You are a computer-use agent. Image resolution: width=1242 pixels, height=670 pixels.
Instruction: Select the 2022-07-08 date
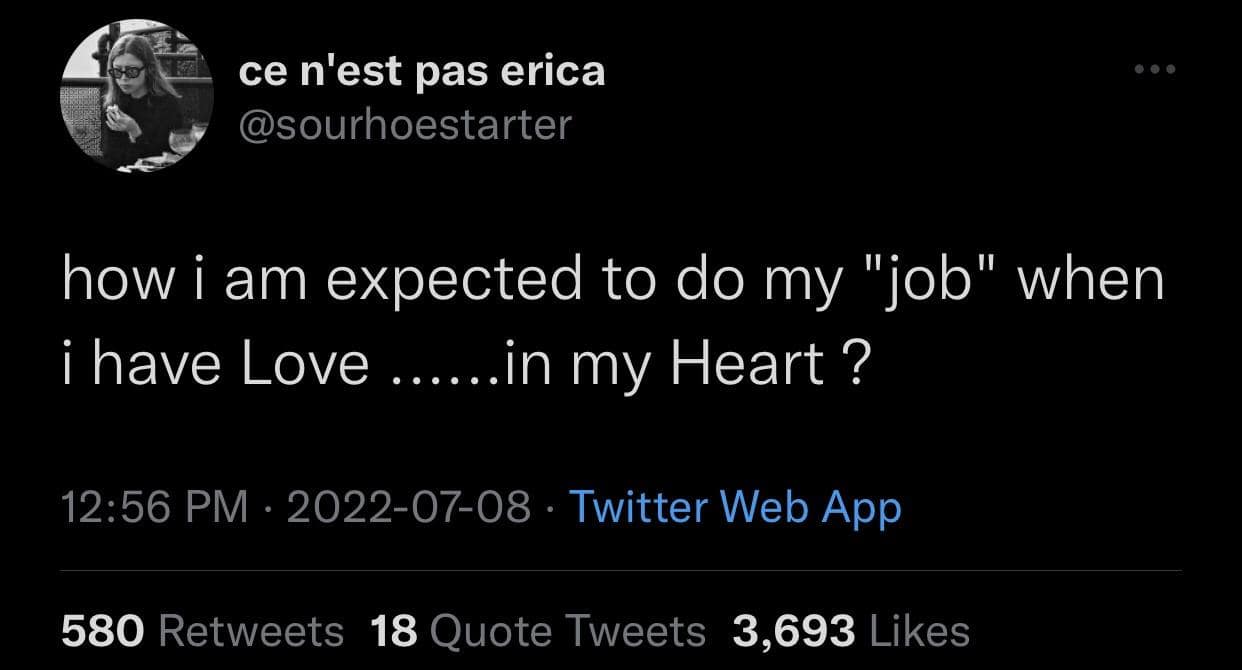pos(408,507)
